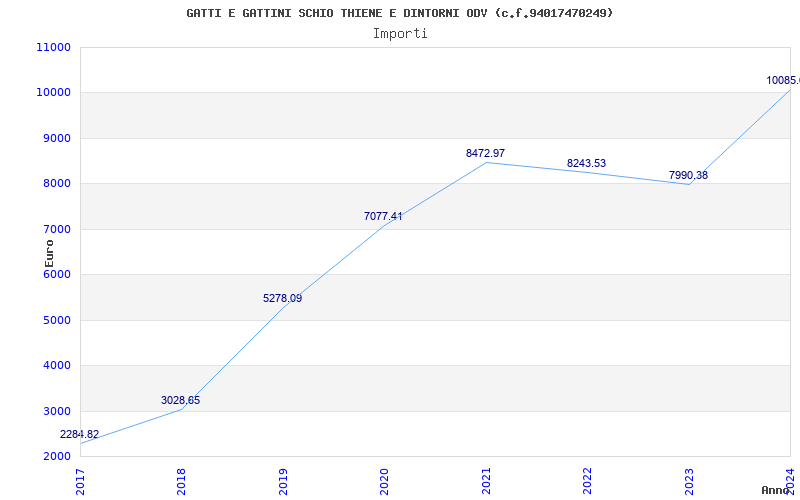Image resolution: width=800 pixels, height=500 pixels.
Task: Select the 2021 x-axis year label
Action: [x=487, y=480]
